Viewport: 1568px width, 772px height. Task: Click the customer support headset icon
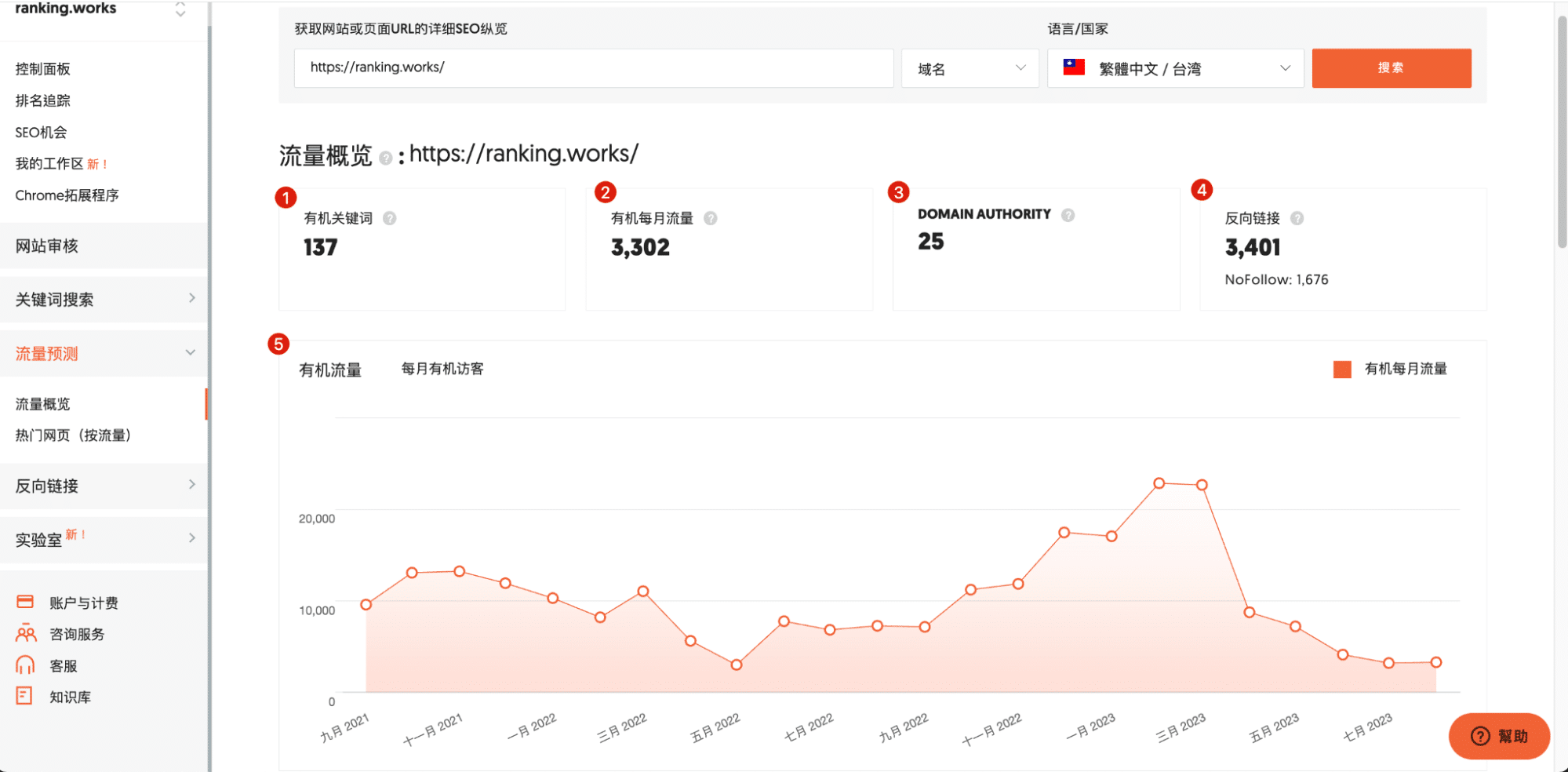click(x=25, y=665)
